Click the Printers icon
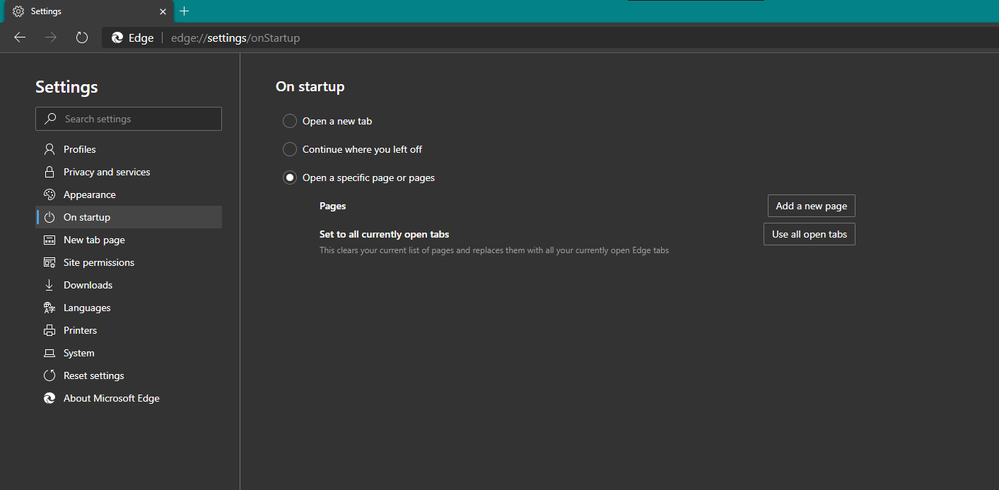The image size is (999, 490). tap(49, 330)
